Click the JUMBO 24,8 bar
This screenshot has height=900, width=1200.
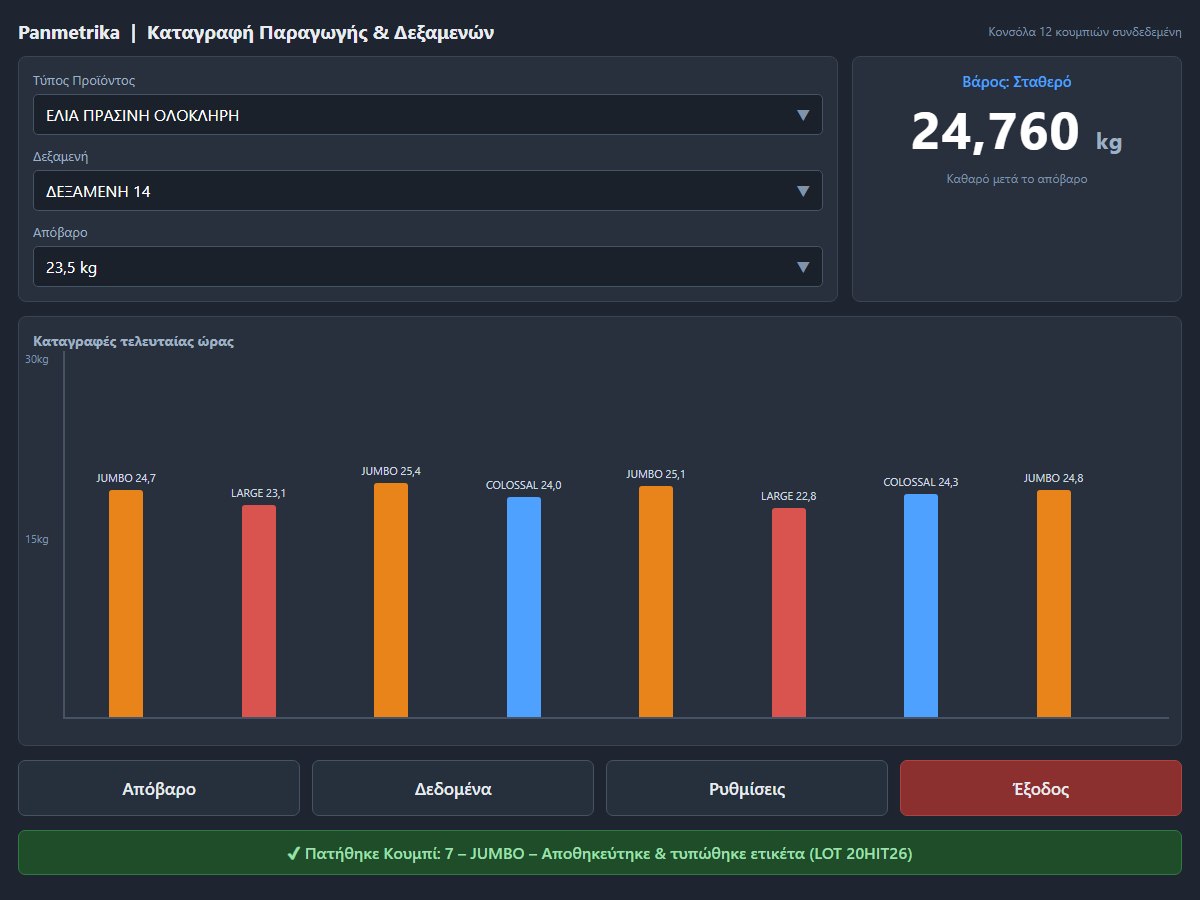click(1054, 603)
